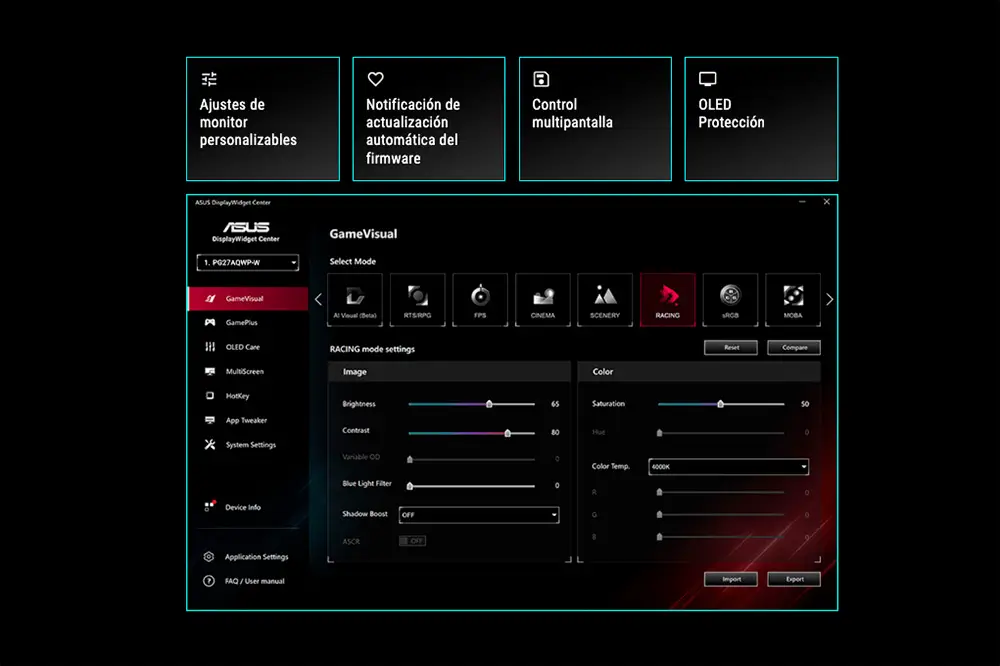Click the sliders icon on Ajustes de monitor card
The width and height of the screenshot is (1000, 666).
209,79
